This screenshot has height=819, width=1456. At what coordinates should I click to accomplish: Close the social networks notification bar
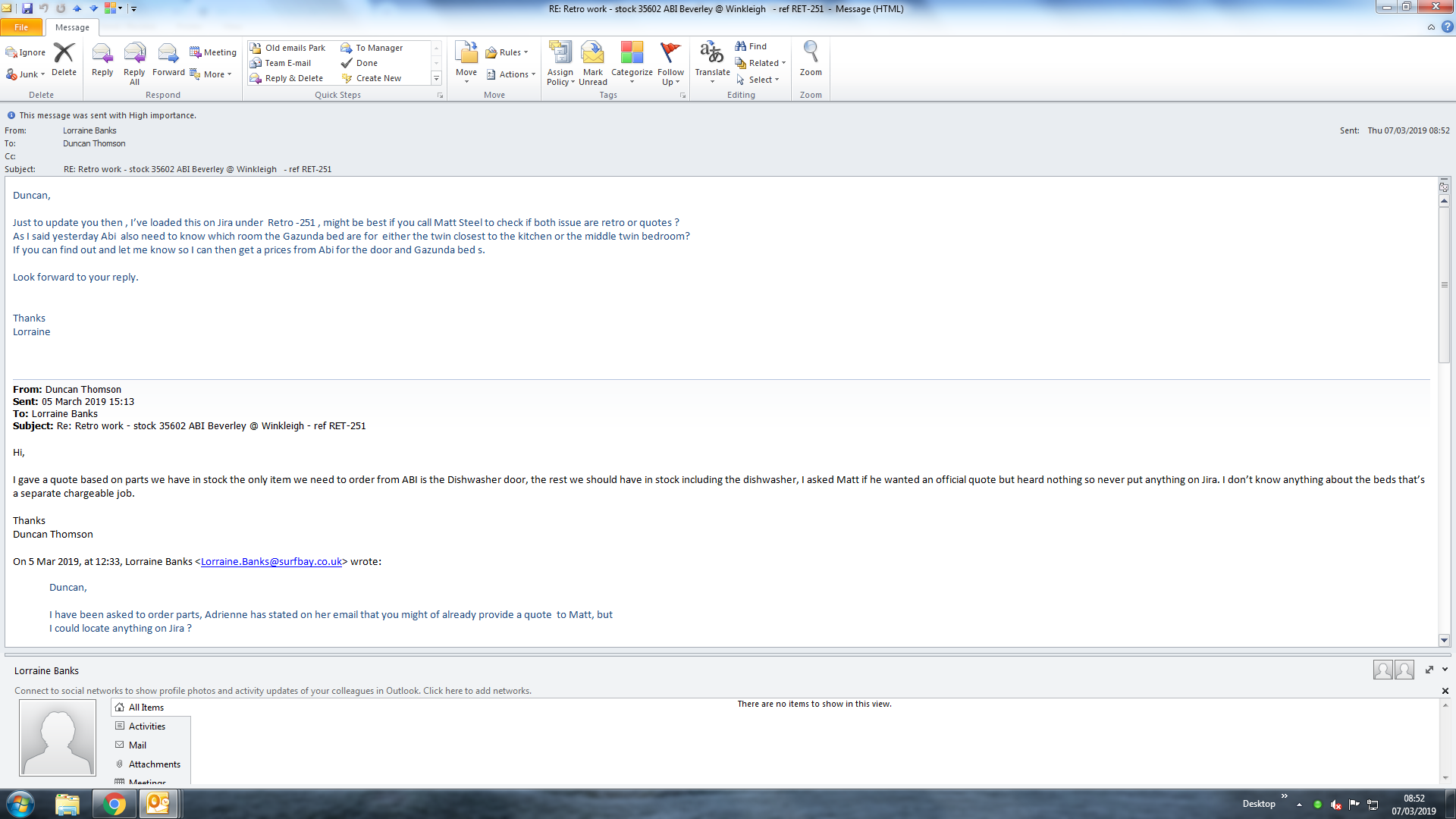(1445, 691)
